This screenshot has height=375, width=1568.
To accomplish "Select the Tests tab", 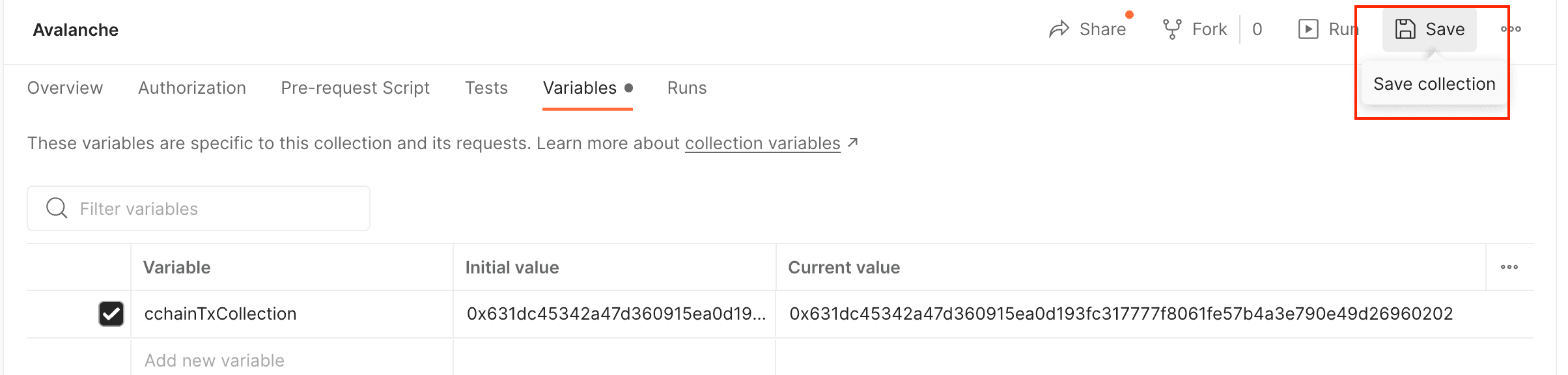I will coord(486,88).
